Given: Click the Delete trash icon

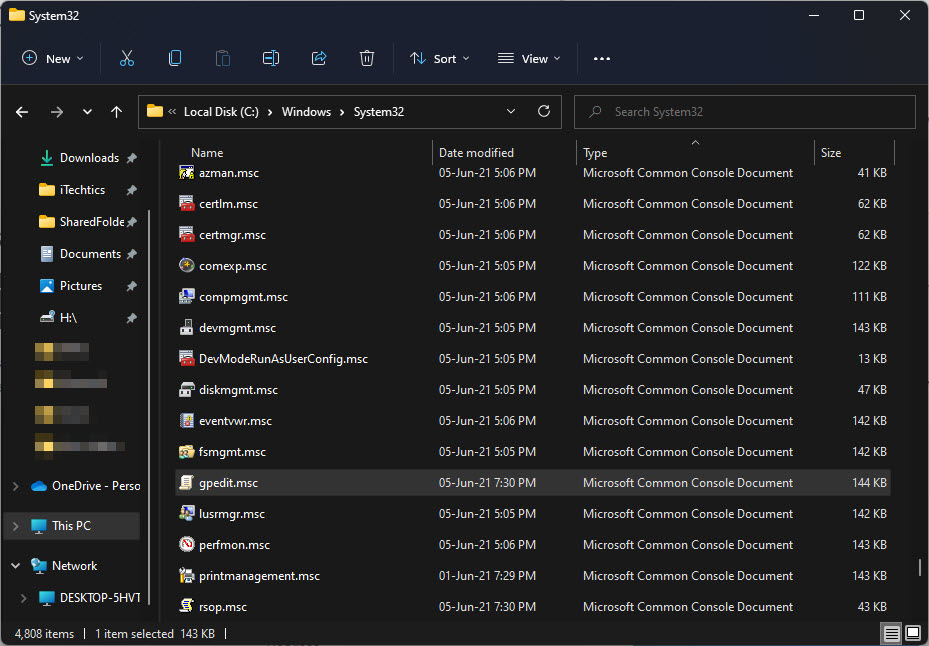Looking at the screenshot, I should (367, 58).
